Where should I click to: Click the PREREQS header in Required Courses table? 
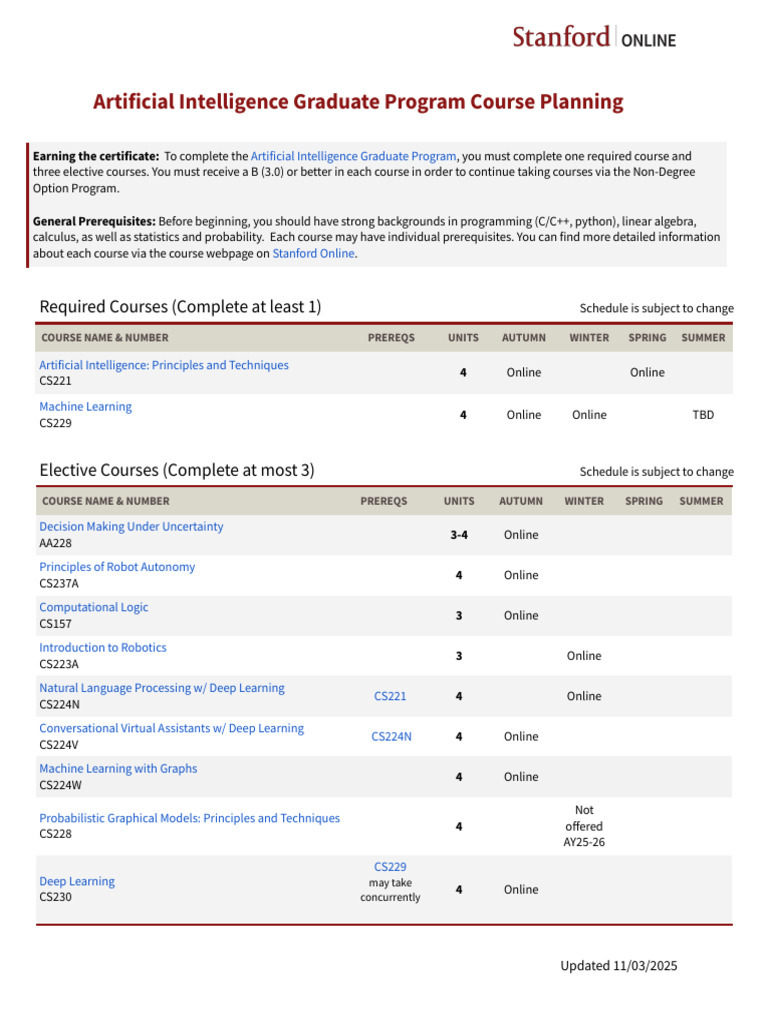(391, 338)
